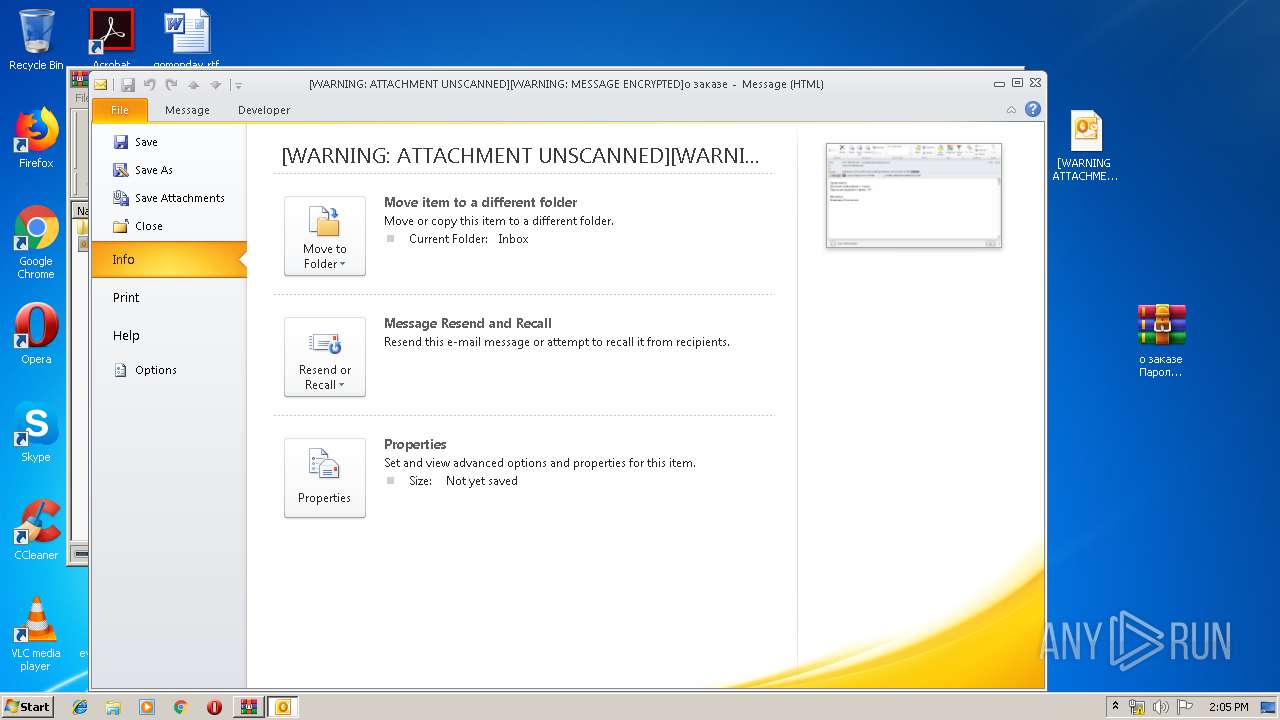Open Windows Explorer folder from taskbar
The width and height of the screenshot is (1280, 720).
click(113, 707)
